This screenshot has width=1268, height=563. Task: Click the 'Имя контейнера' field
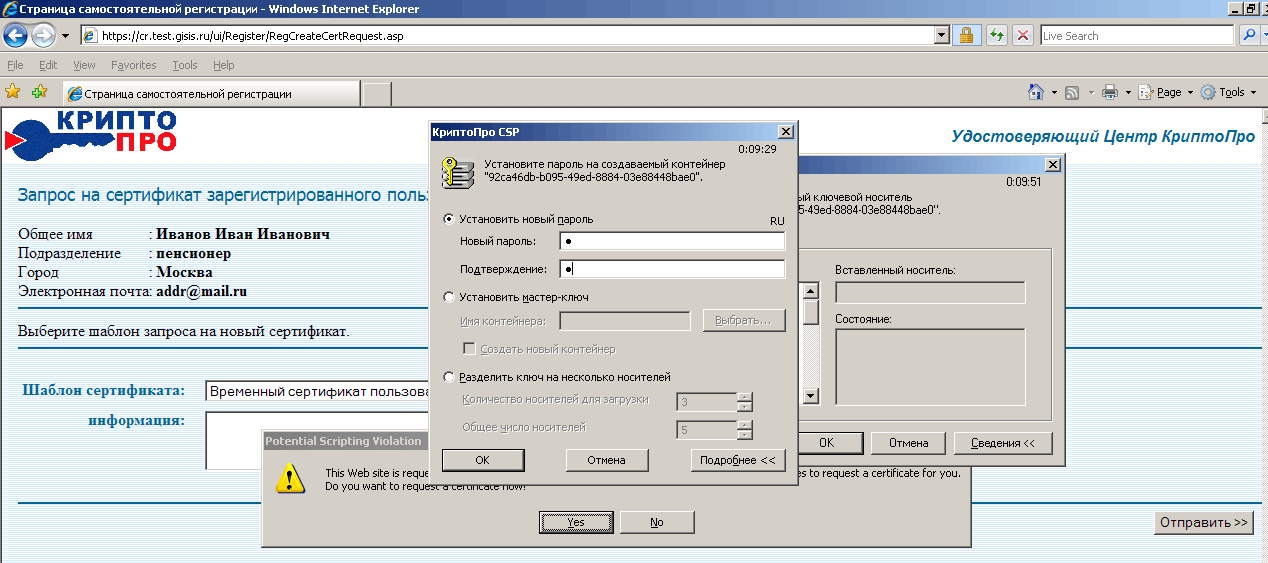click(x=625, y=321)
